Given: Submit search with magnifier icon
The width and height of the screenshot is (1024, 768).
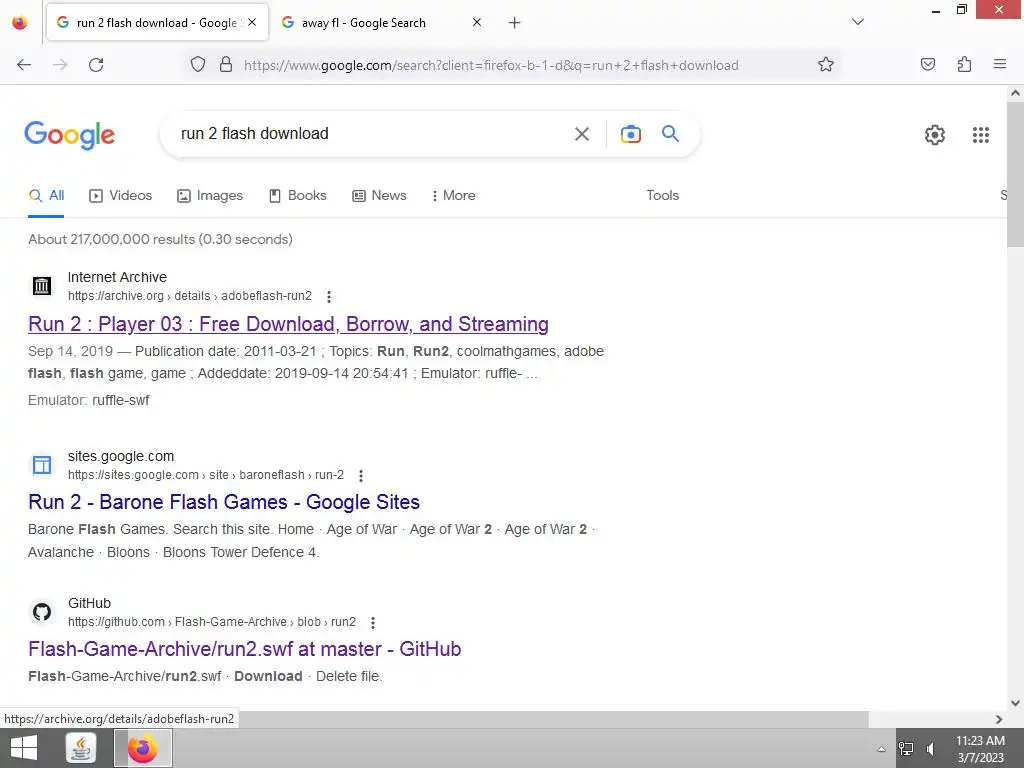Looking at the screenshot, I should [670, 134].
